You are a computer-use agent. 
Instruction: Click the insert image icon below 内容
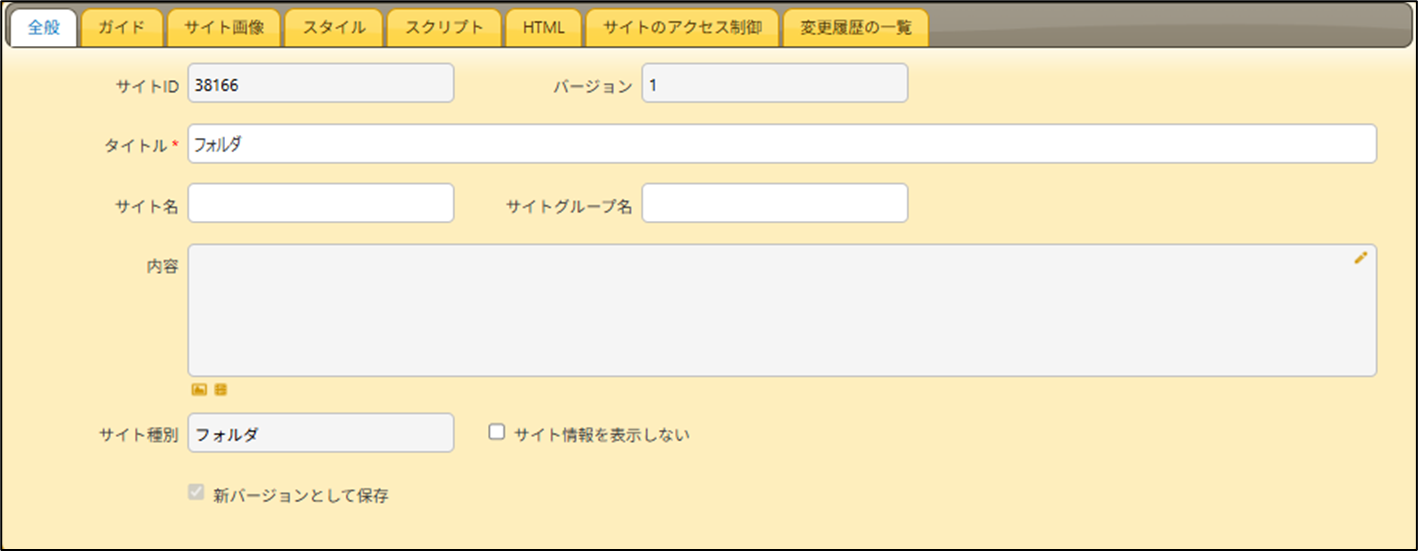coord(199,390)
